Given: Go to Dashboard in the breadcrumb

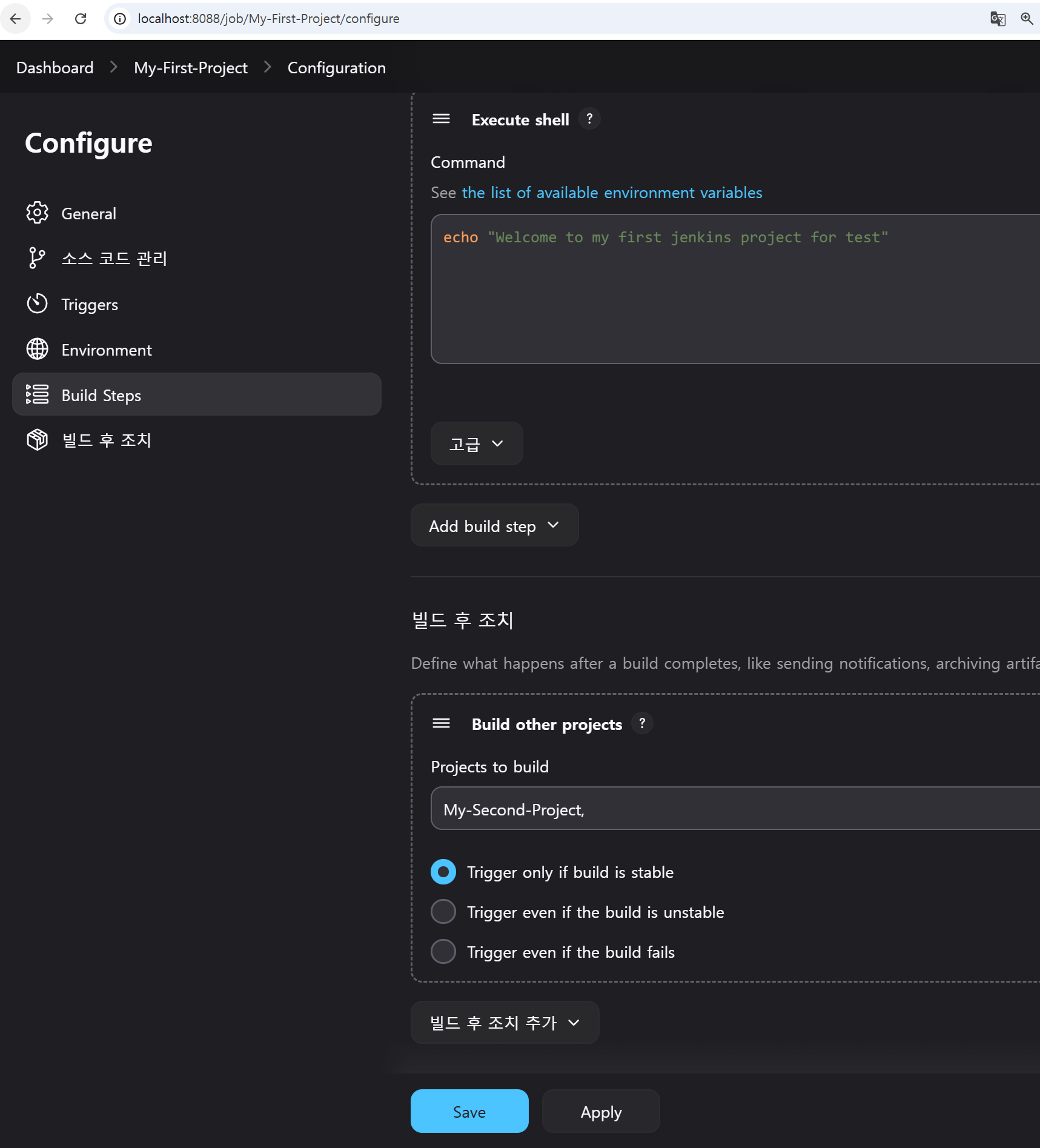Looking at the screenshot, I should (55, 68).
